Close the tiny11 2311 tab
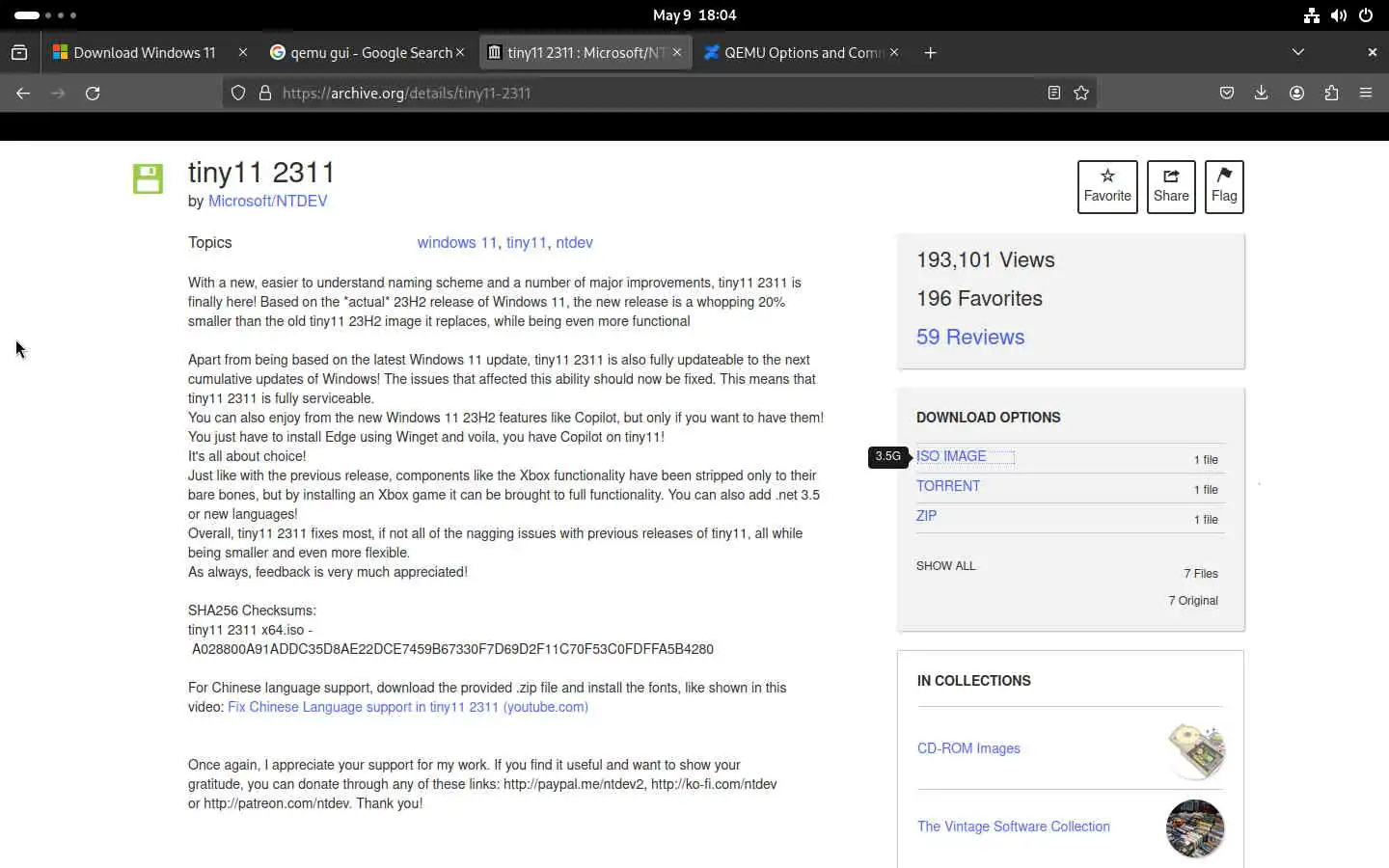This screenshot has height=868, width=1389. pyautogui.click(x=677, y=52)
